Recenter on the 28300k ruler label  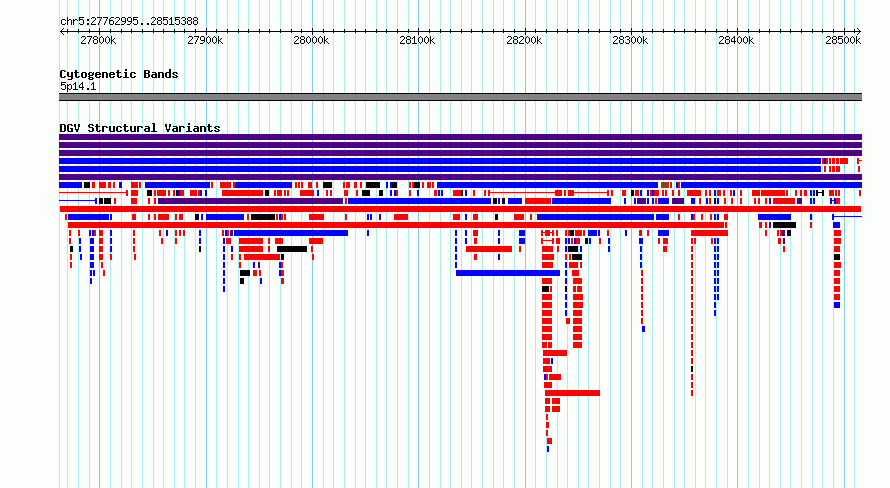tap(630, 40)
